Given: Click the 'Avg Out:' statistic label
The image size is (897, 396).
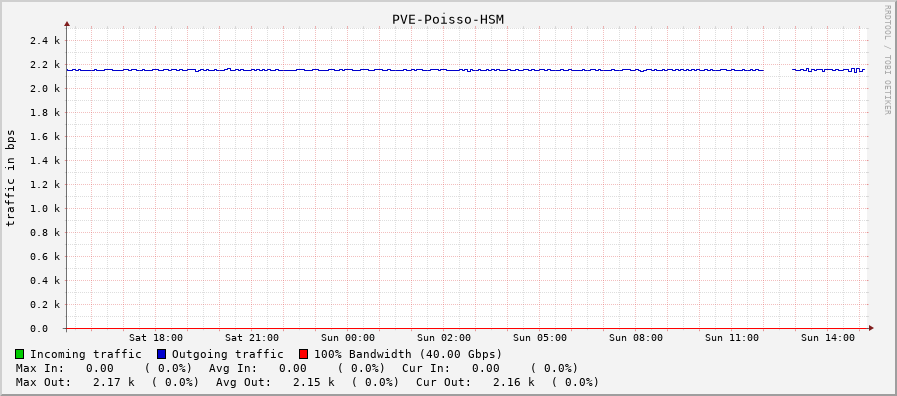Looking at the screenshot, I should pos(244,382).
